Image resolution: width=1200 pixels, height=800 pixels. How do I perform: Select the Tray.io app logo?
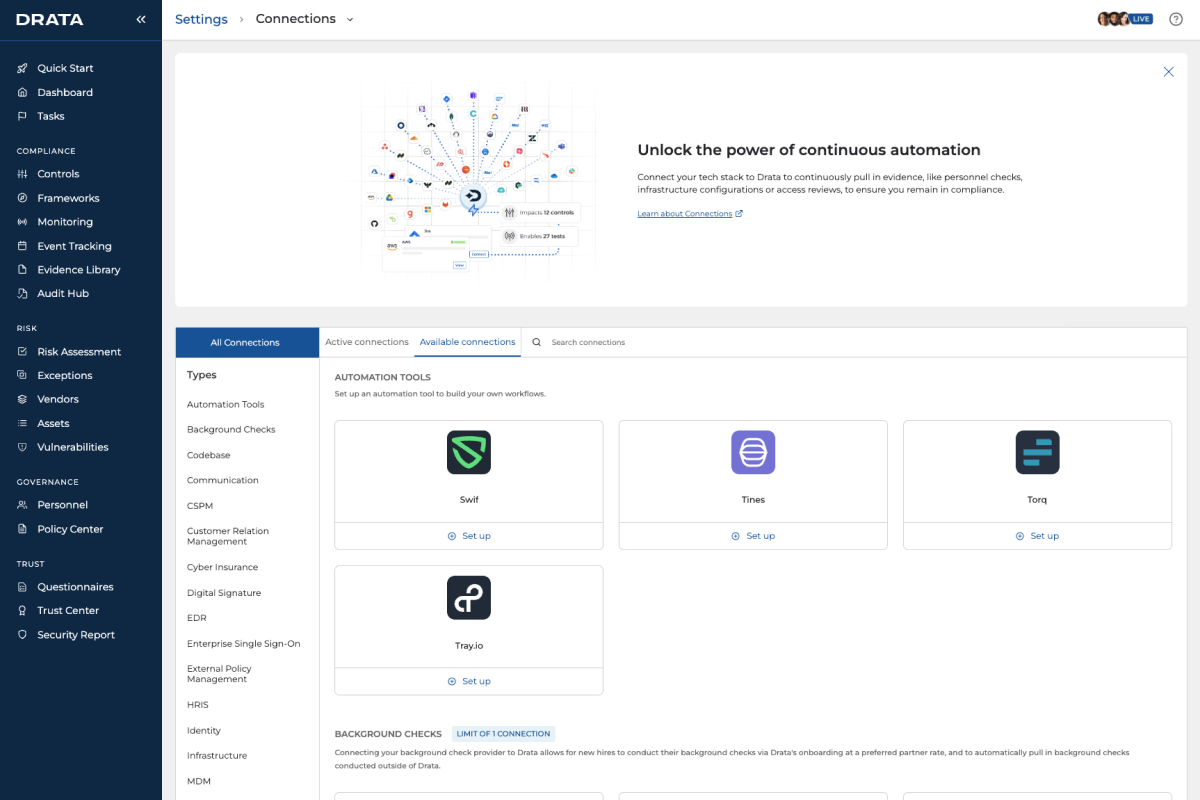[469, 597]
